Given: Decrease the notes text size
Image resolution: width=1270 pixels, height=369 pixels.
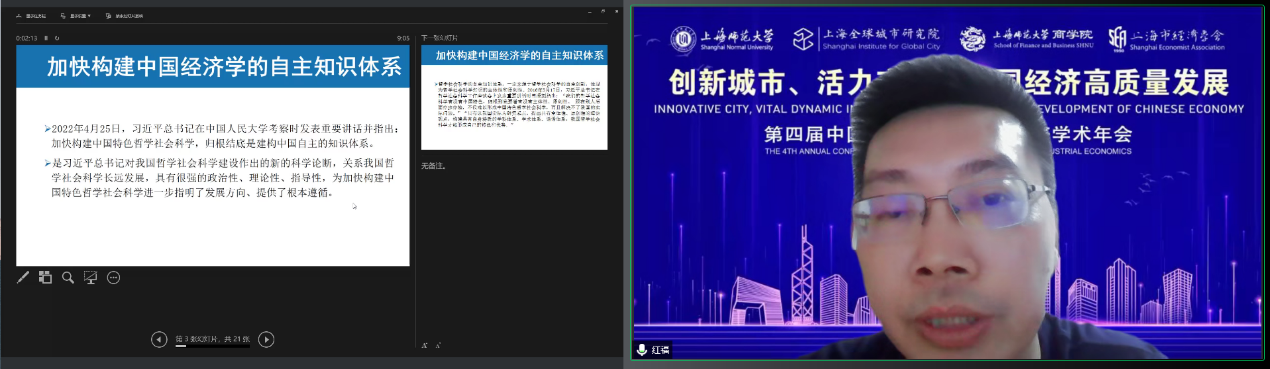Looking at the screenshot, I should pos(438,346).
